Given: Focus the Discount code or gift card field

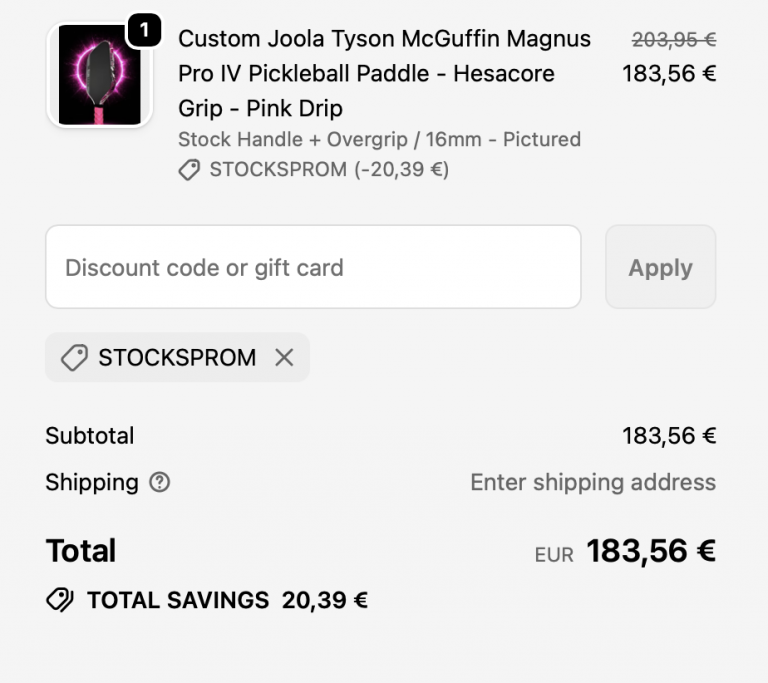Looking at the screenshot, I should (313, 267).
